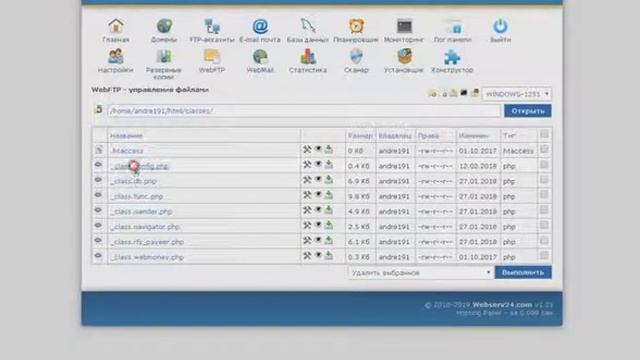Click the file-type icon left of .htaccess

[99, 150]
